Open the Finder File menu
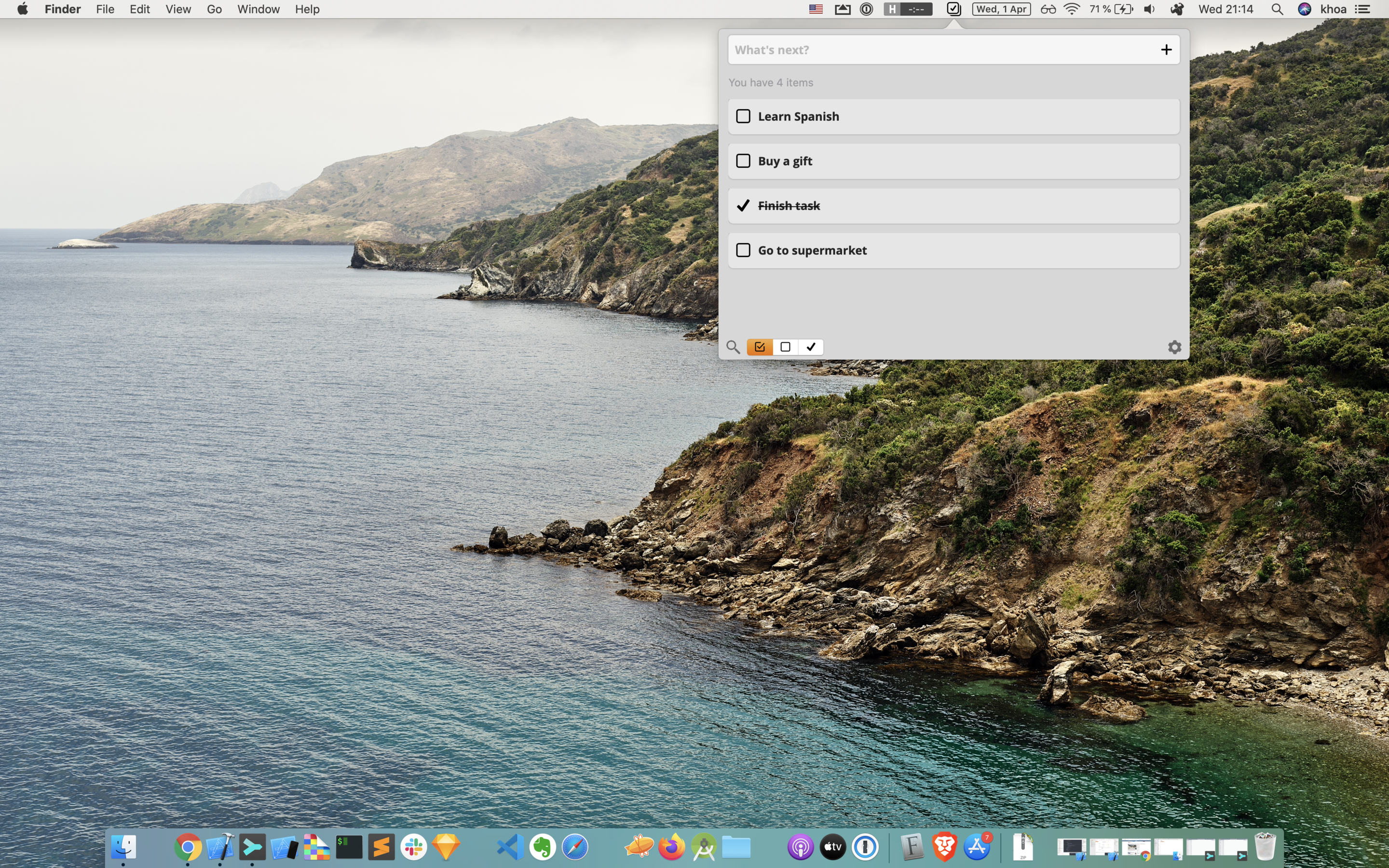Screen dimensions: 1389x868 pyautogui.click(x=105, y=9)
